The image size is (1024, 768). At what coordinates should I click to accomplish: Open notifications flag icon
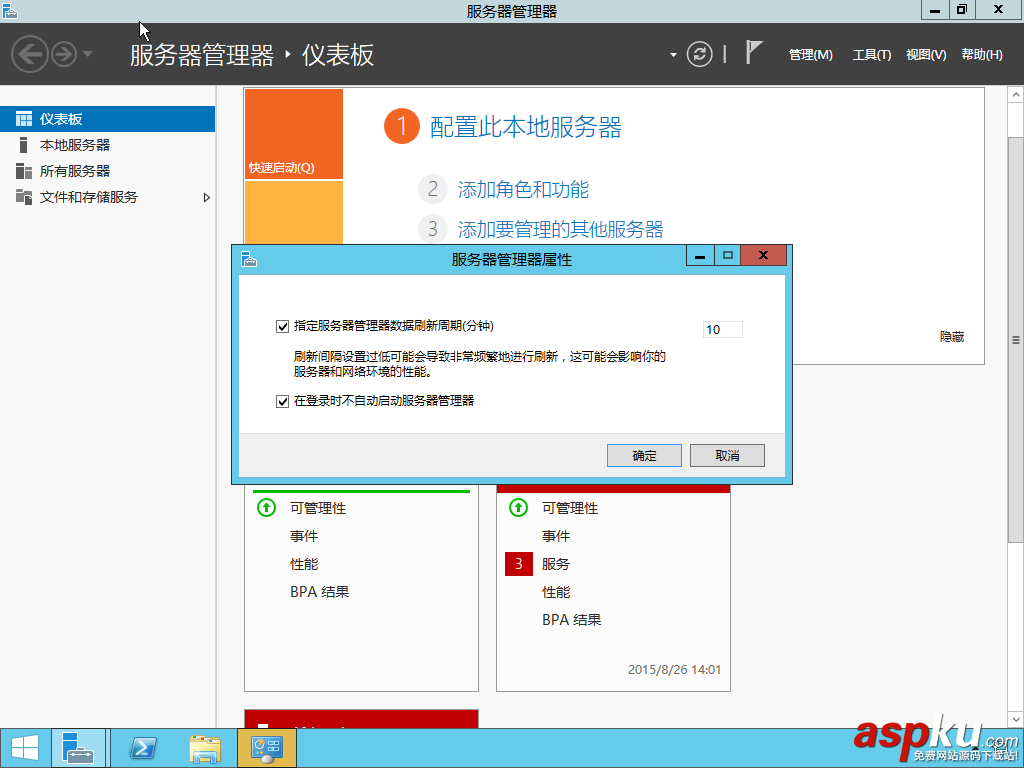pos(754,52)
